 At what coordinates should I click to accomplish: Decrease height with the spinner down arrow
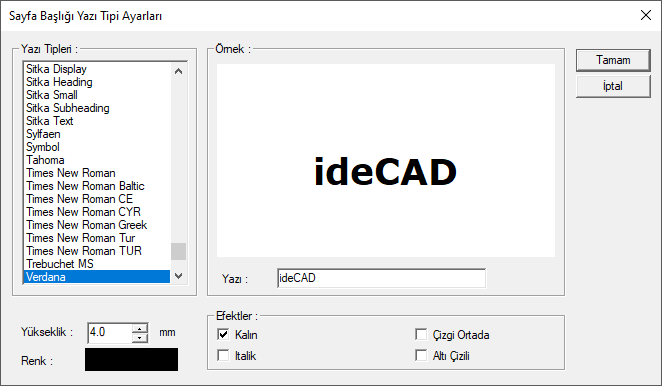pos(139,338)
